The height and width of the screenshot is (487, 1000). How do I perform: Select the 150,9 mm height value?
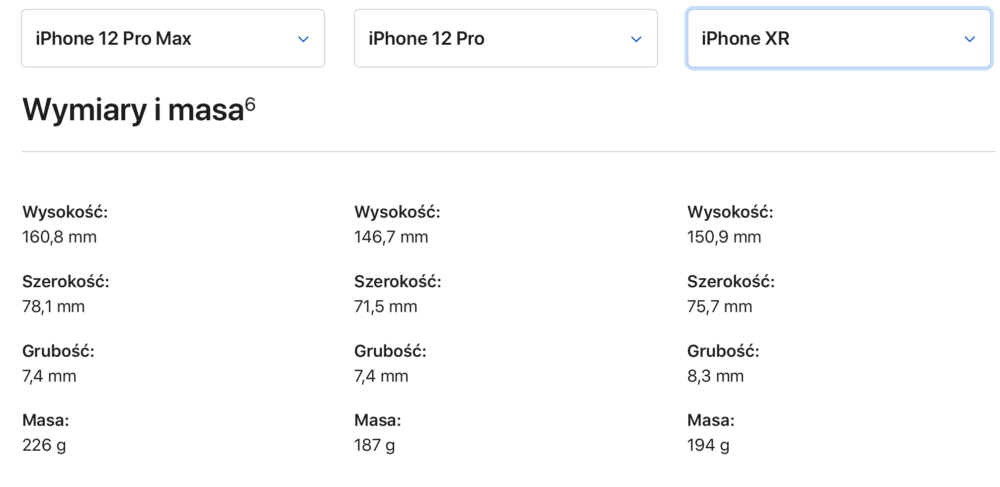pos(724,238)
